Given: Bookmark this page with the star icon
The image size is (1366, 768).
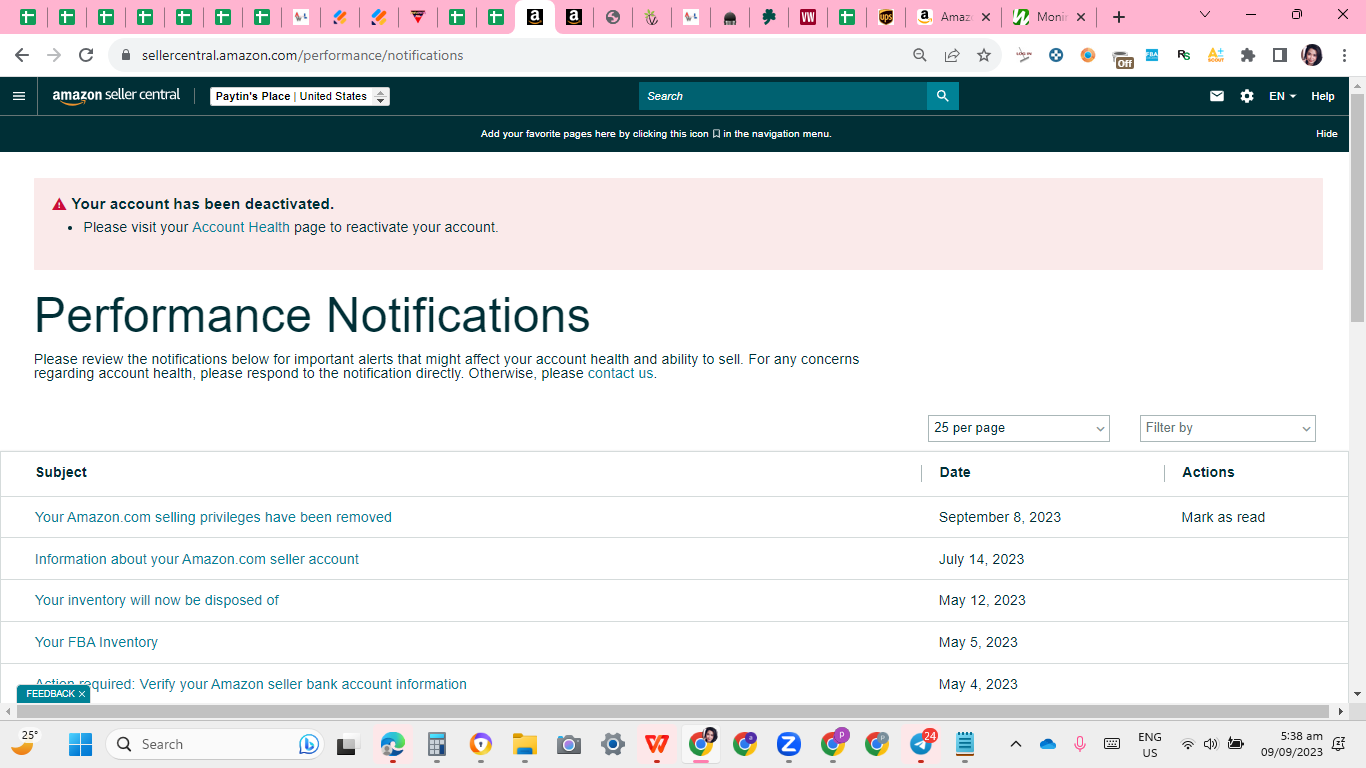Looking at the screenshot, I should [984, 55].
